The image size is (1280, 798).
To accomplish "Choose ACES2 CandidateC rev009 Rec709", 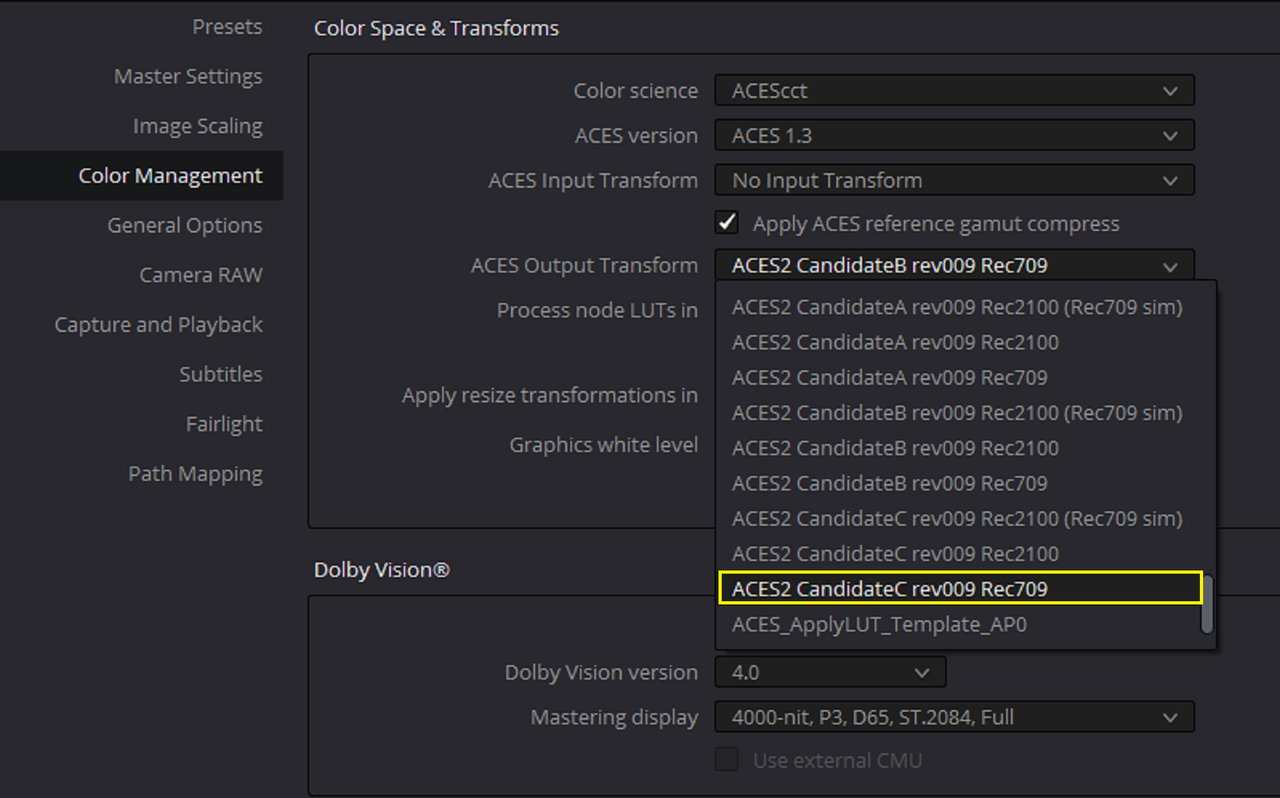I will 960,589.
